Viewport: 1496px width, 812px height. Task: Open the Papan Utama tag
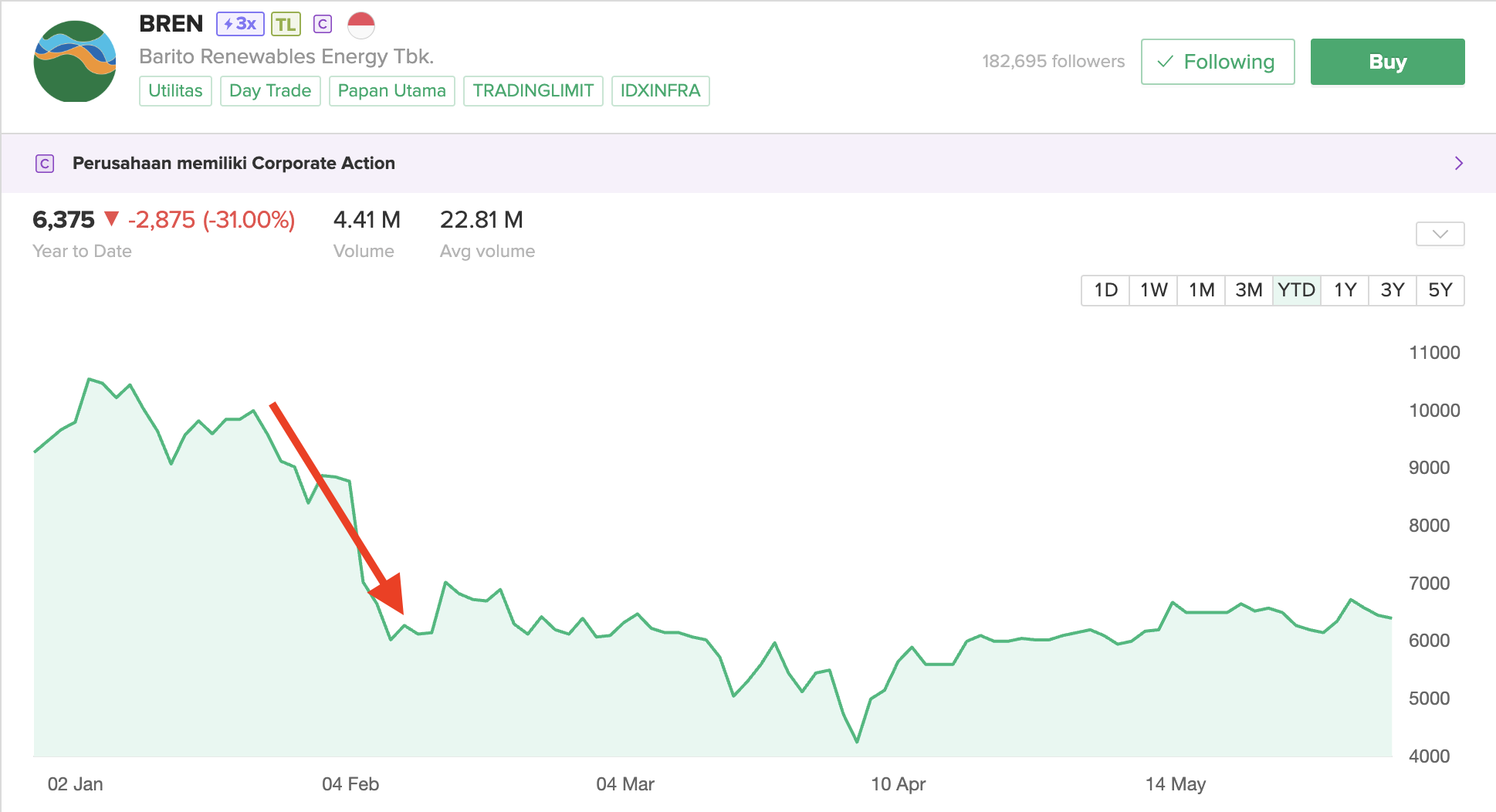(392, 91)
